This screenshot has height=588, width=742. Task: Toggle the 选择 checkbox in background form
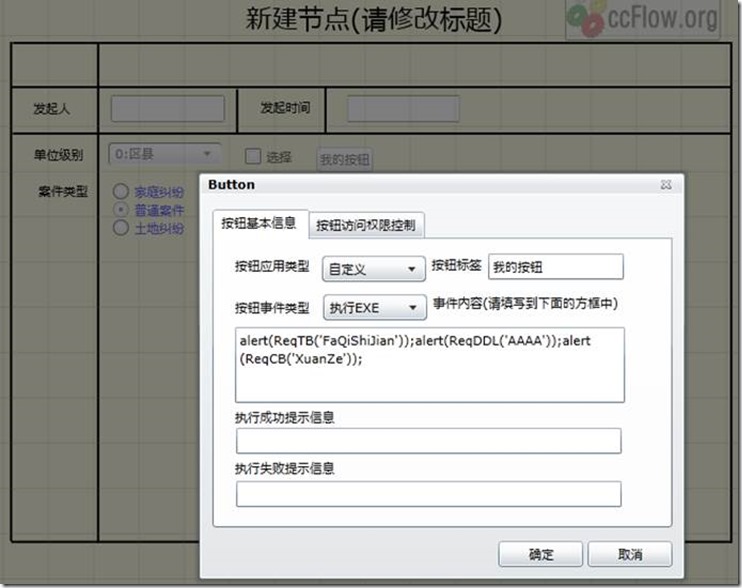click(x=253, y=156)
